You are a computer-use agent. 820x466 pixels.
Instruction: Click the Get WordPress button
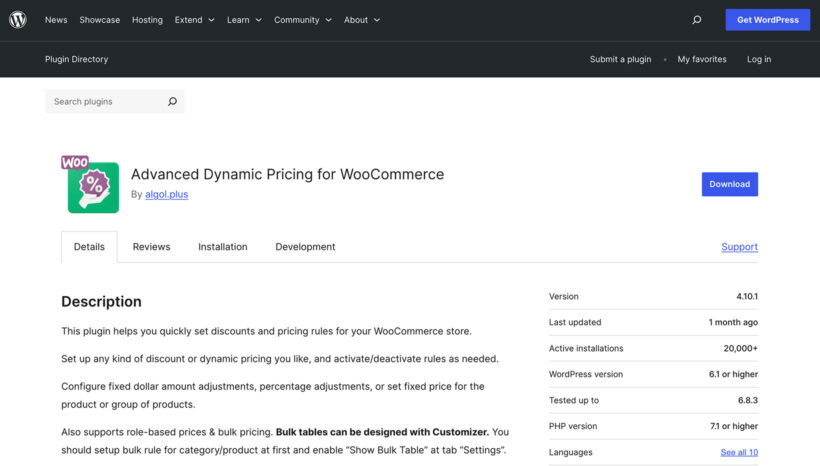click(x=767, y=20)
